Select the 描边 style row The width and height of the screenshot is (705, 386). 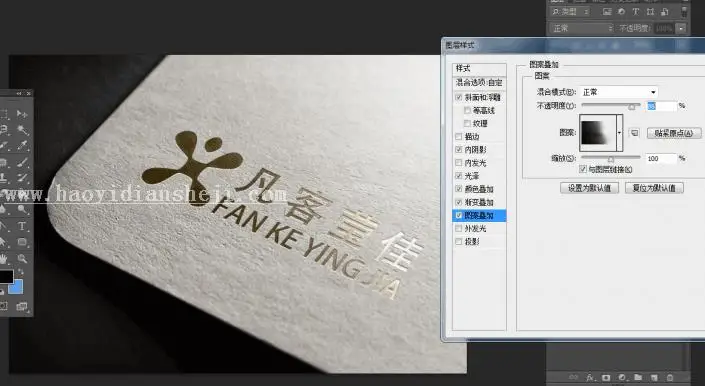479,137
